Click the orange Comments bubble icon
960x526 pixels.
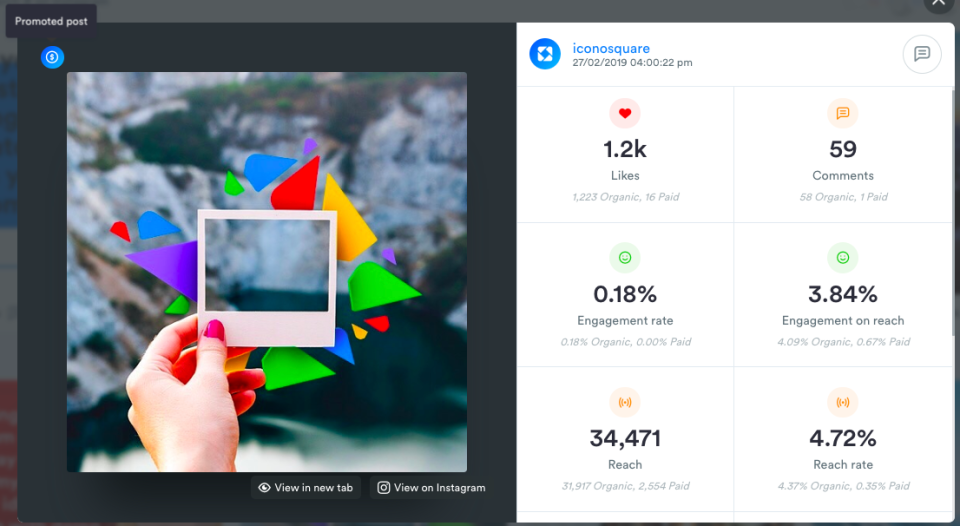coord(843,114)
